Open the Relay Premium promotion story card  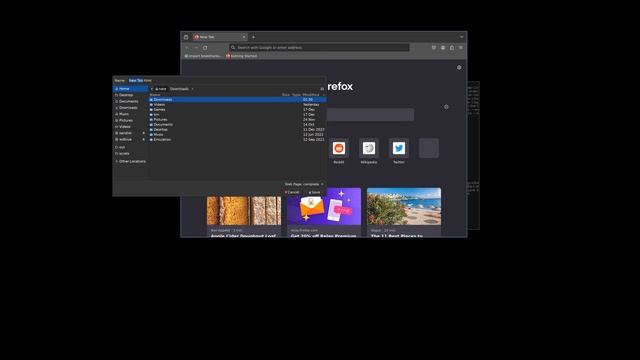pyautogui.click(x=324, y=213)
